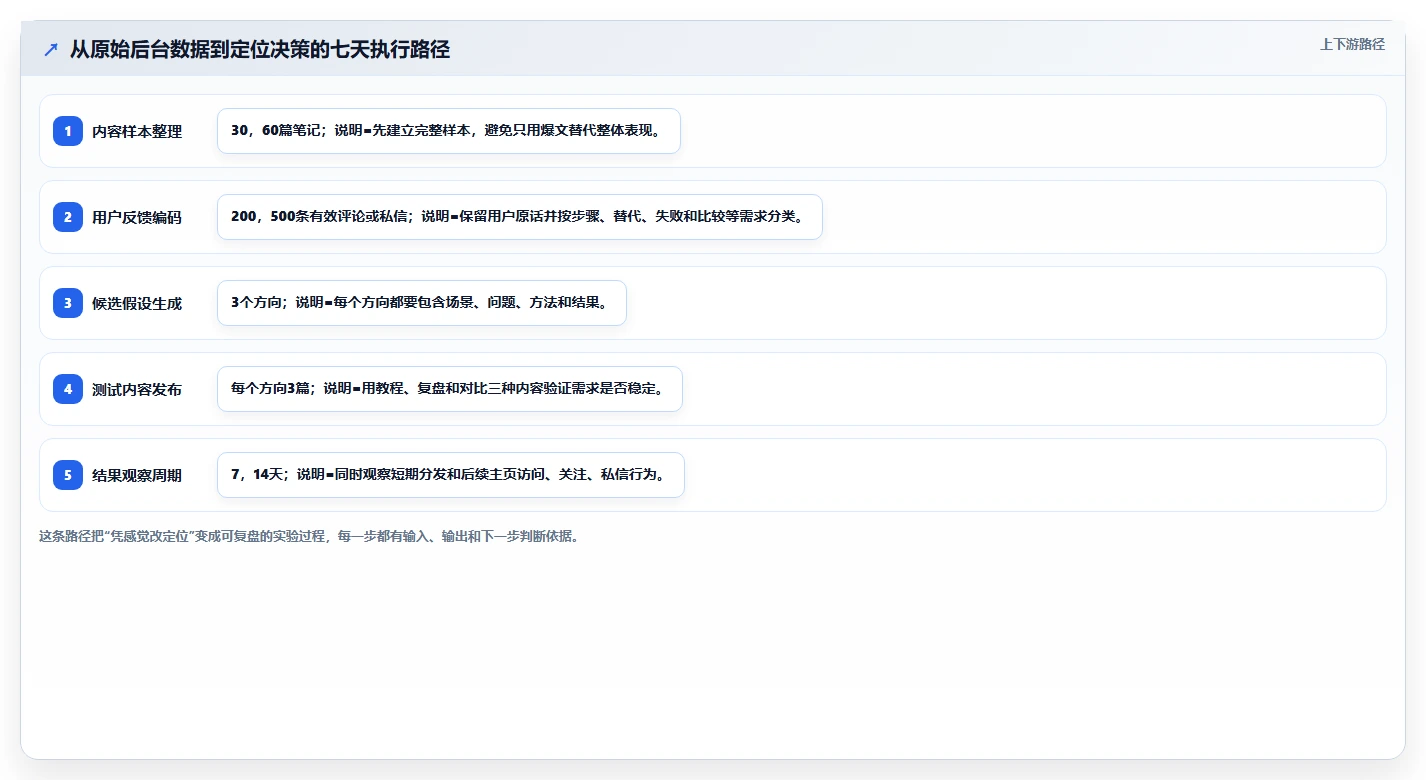
Task: Click the 用户反馈编码 step label
Action: pyautogui.click(x=137, y=217)
